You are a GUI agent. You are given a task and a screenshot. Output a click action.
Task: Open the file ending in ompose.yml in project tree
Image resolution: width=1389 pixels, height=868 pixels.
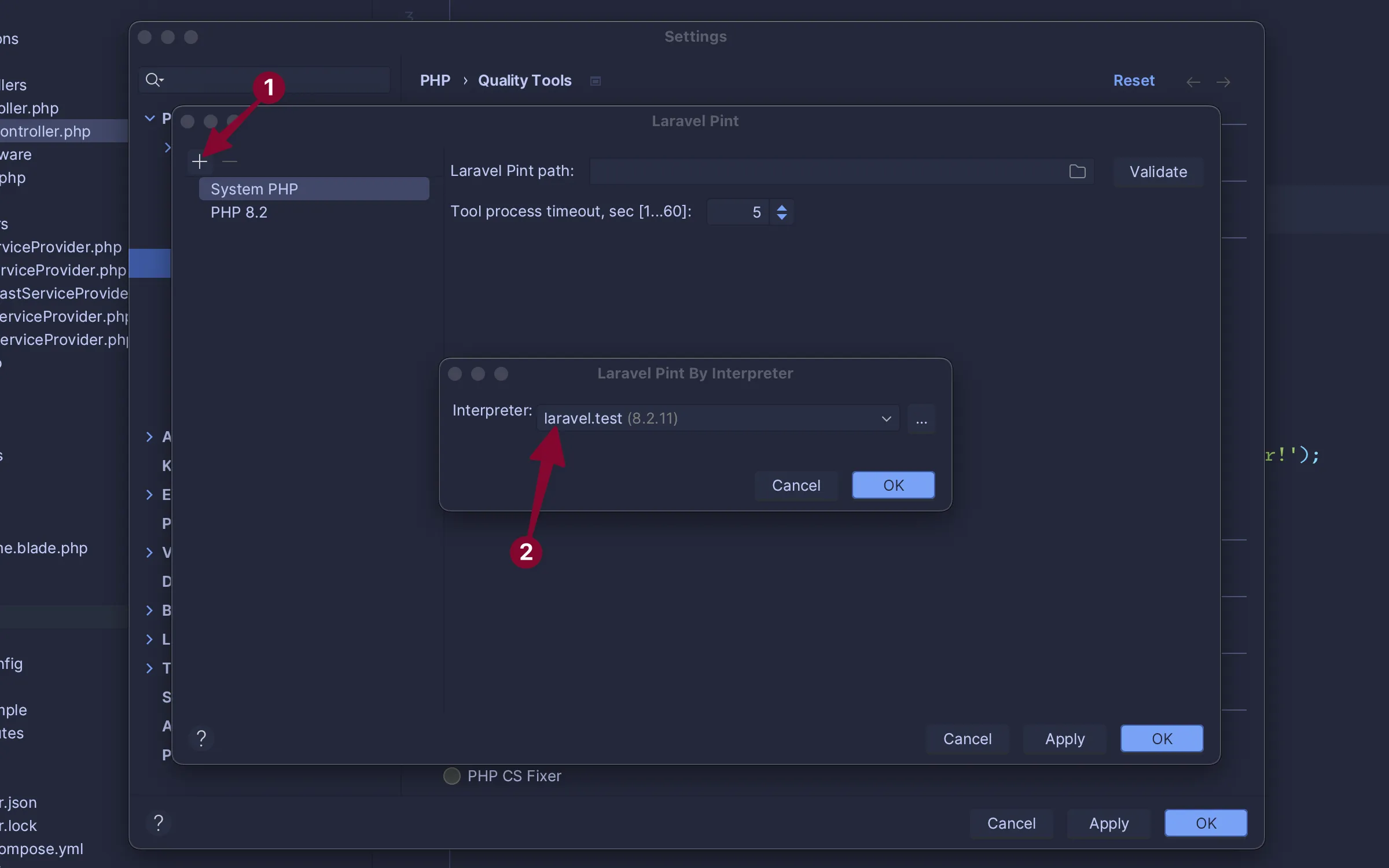point(42,849)
